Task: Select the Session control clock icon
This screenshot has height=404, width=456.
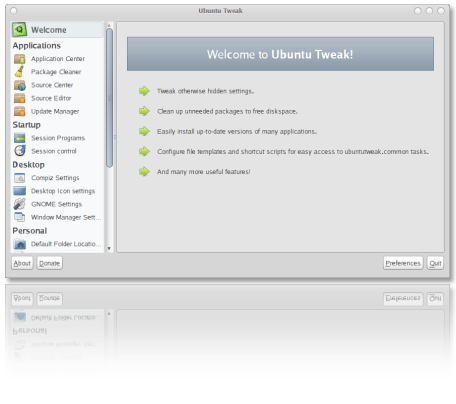Action: click(x=20, y=151)
